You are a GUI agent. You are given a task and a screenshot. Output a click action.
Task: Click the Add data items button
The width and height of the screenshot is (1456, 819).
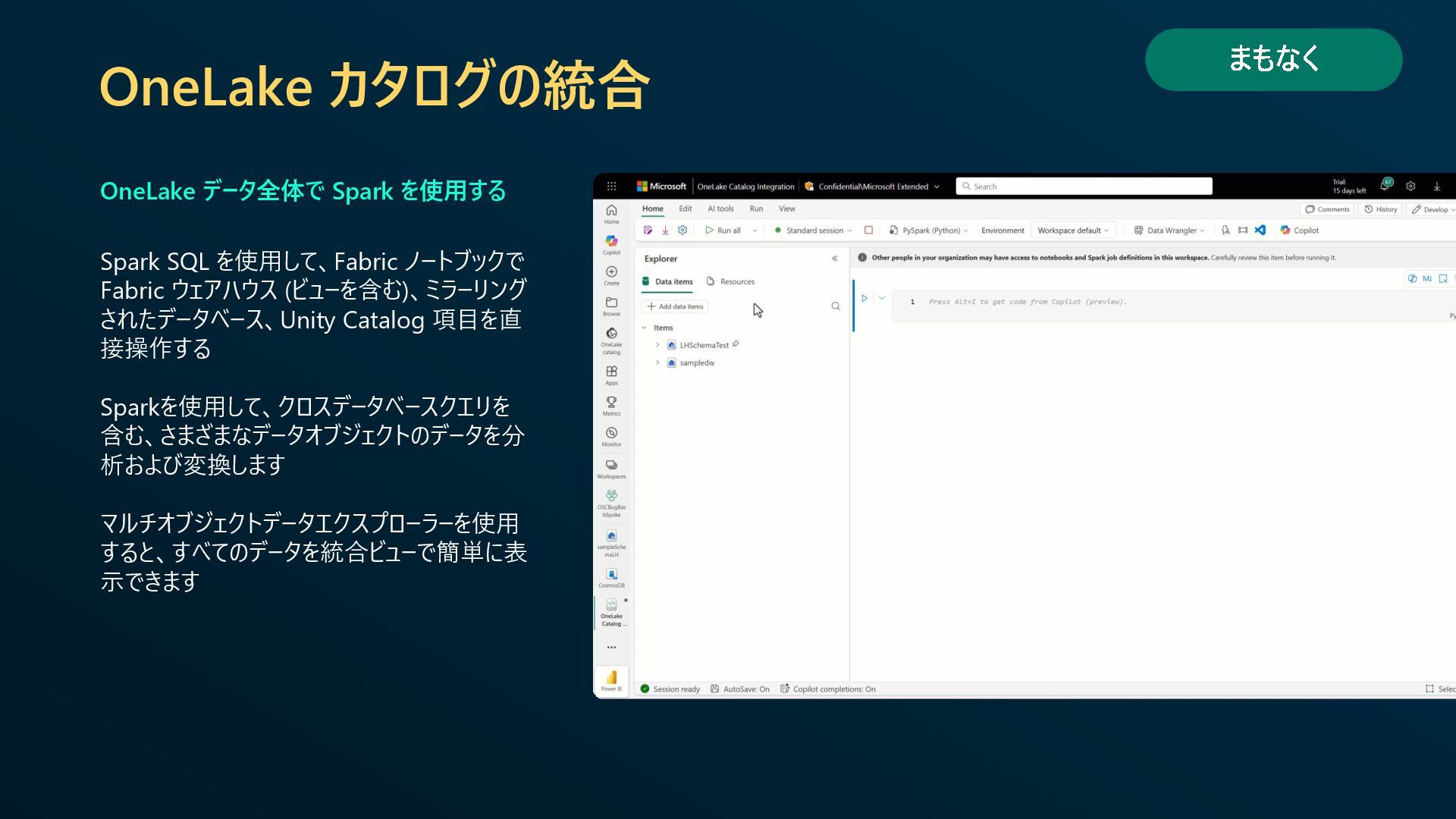(675, 306)
